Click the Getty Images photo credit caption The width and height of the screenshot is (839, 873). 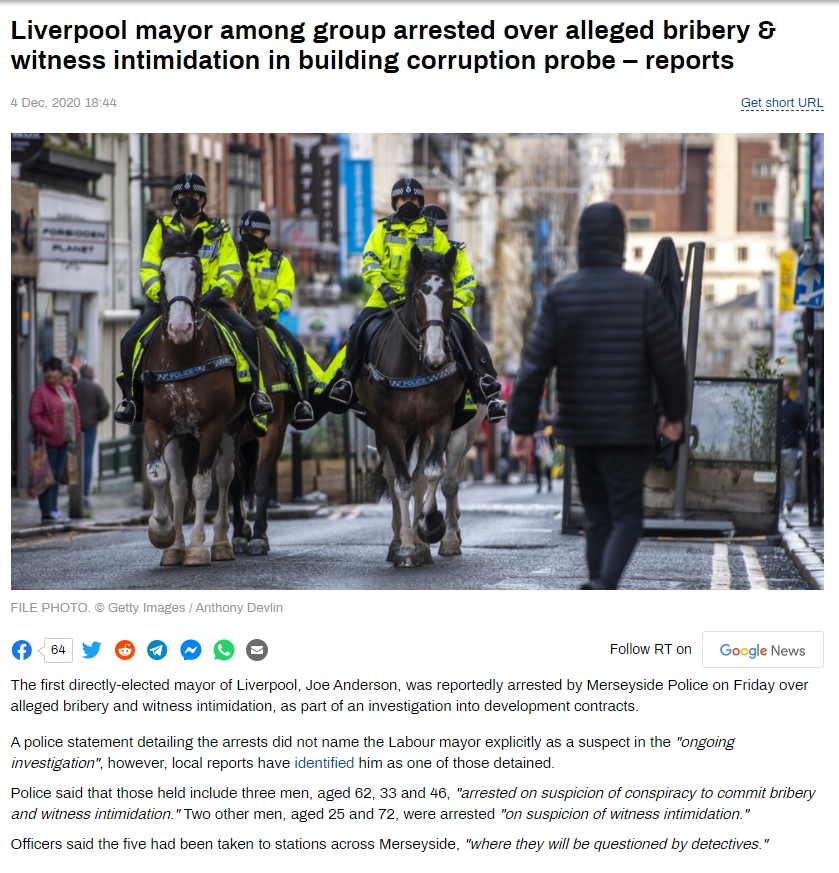pos(147,607)
